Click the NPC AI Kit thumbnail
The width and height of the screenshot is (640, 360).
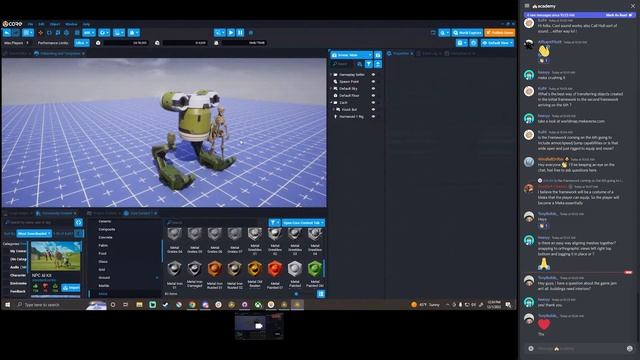[x=56, y=256]
